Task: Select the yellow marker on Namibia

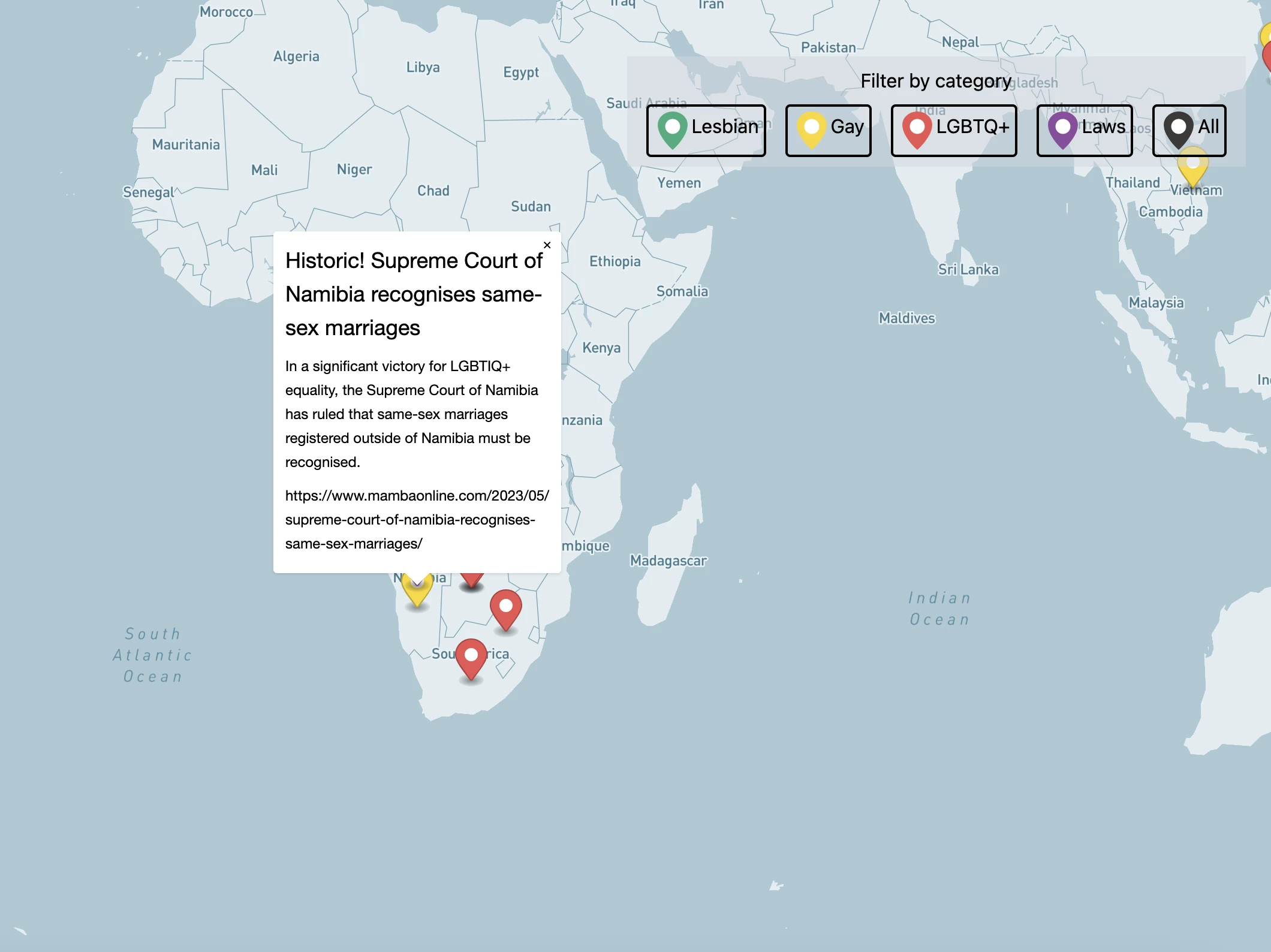Action: coord(417,594)
